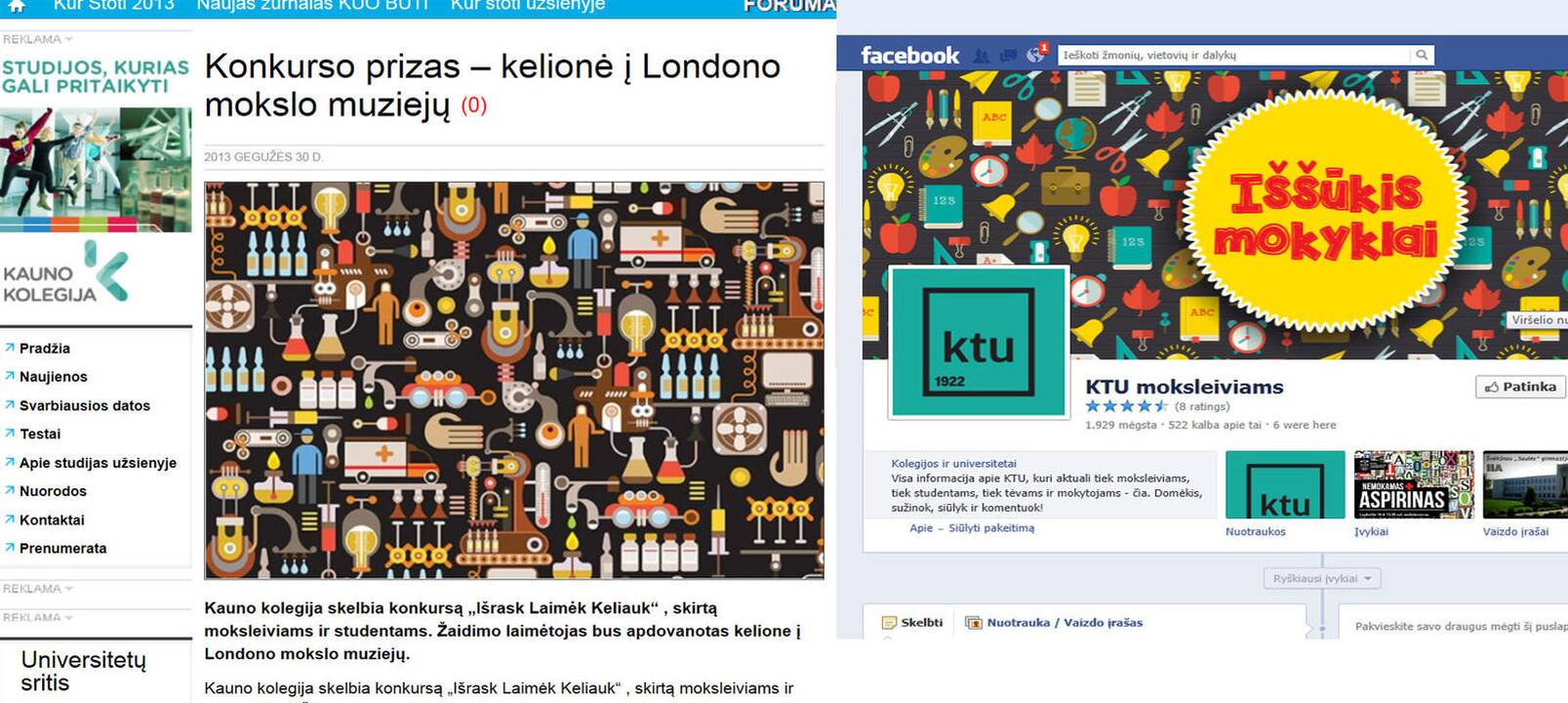Expand the Ryškiausi įvykiai dropdown
This screenshot has height=703, width=1568.
(x=1321, y=578)
